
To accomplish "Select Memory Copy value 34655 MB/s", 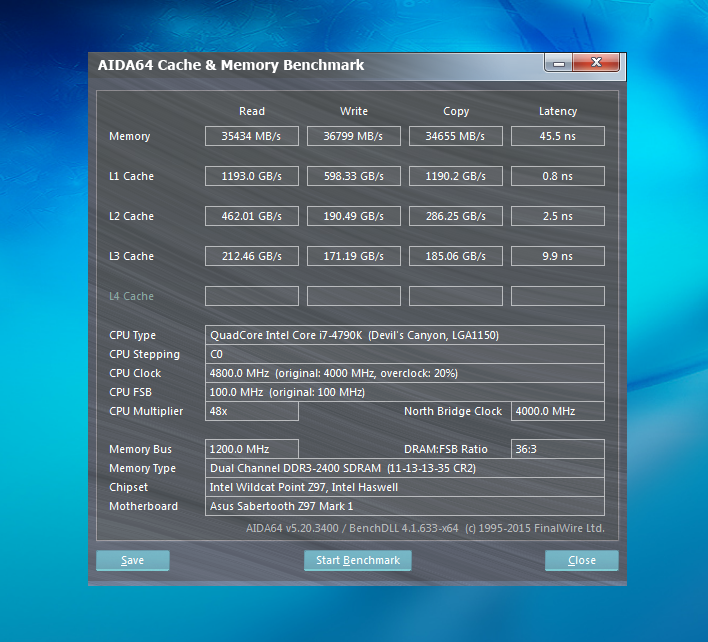I will click(456, 136).
